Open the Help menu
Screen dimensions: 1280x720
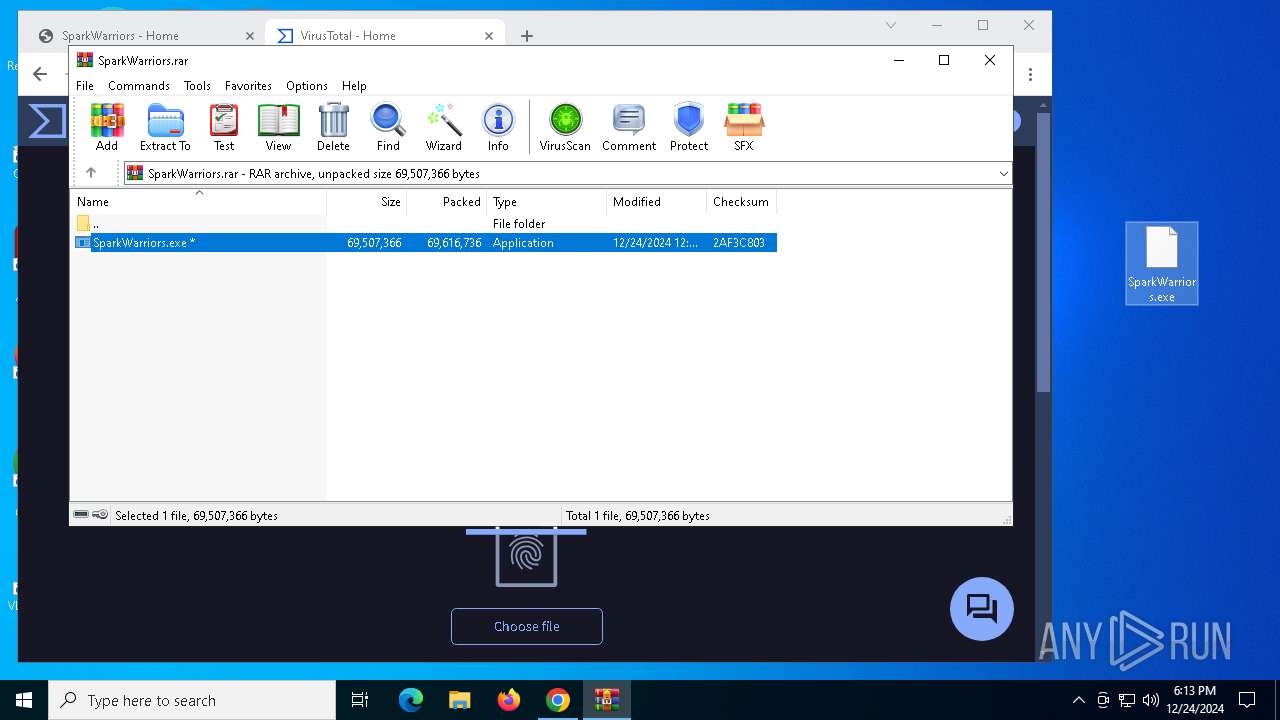coord(354,86)
